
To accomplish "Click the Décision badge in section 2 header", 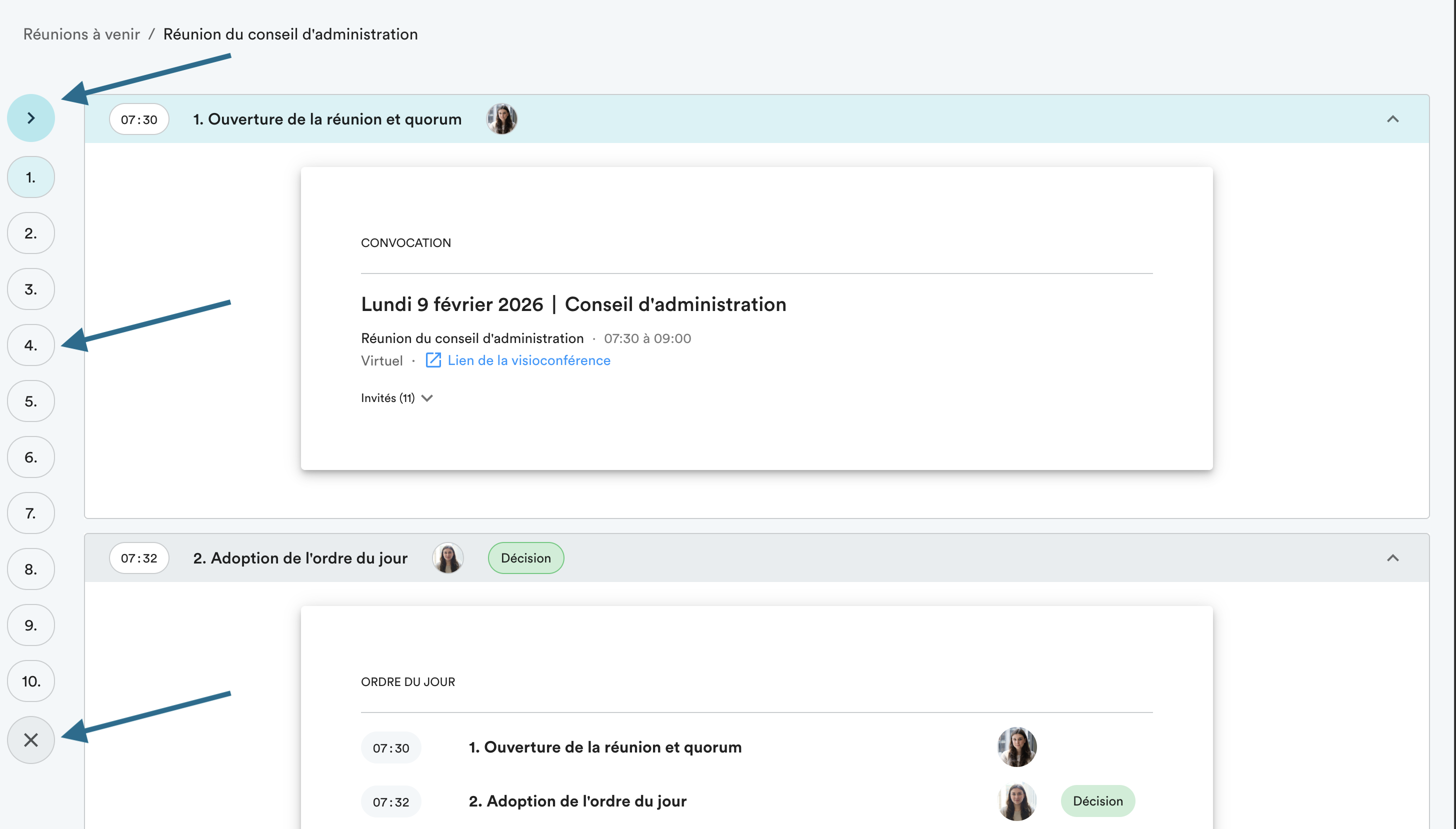I will pyautogui.click(x=525, y=558).
